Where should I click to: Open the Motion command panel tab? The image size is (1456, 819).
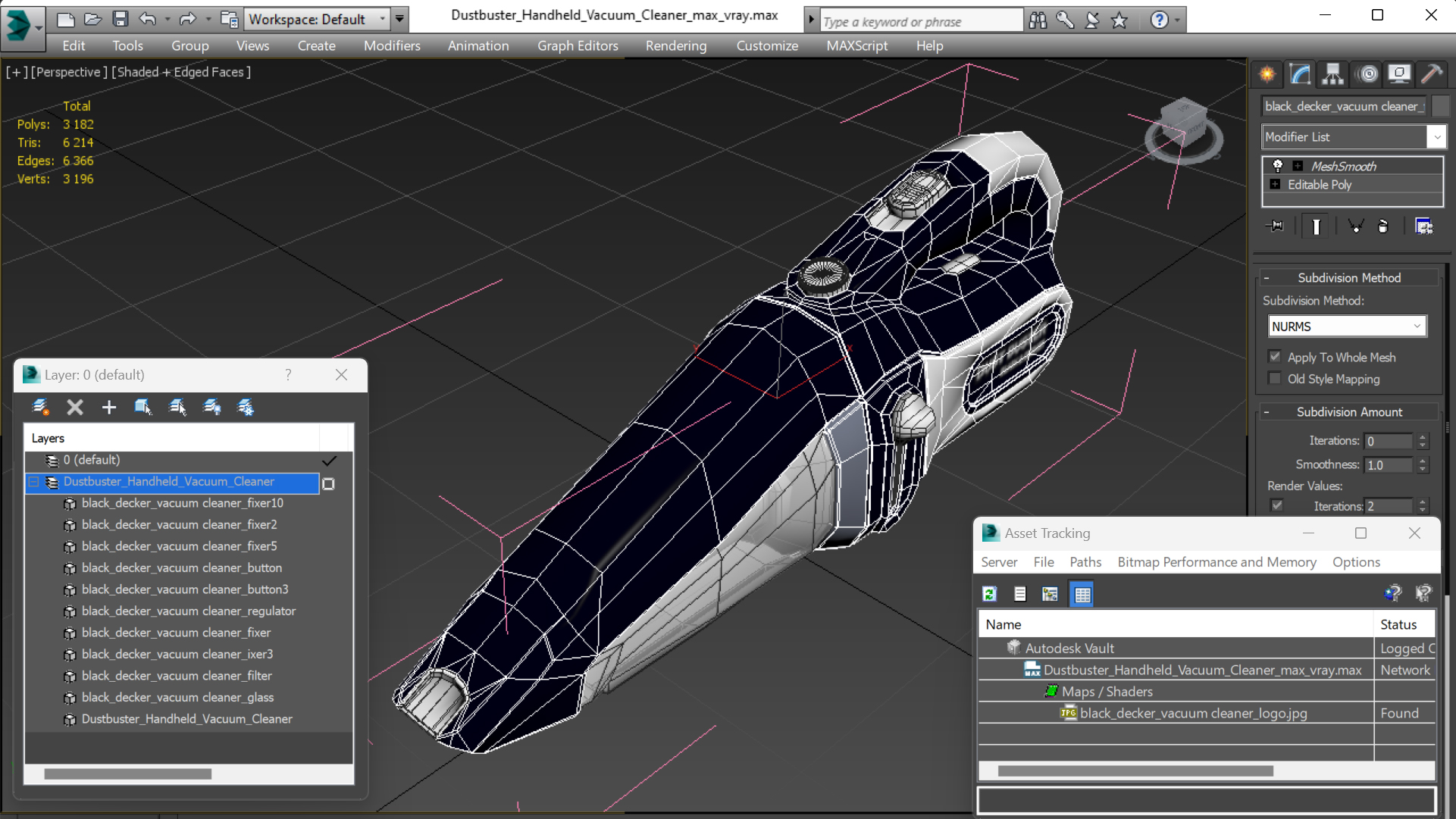[1367, 74]
